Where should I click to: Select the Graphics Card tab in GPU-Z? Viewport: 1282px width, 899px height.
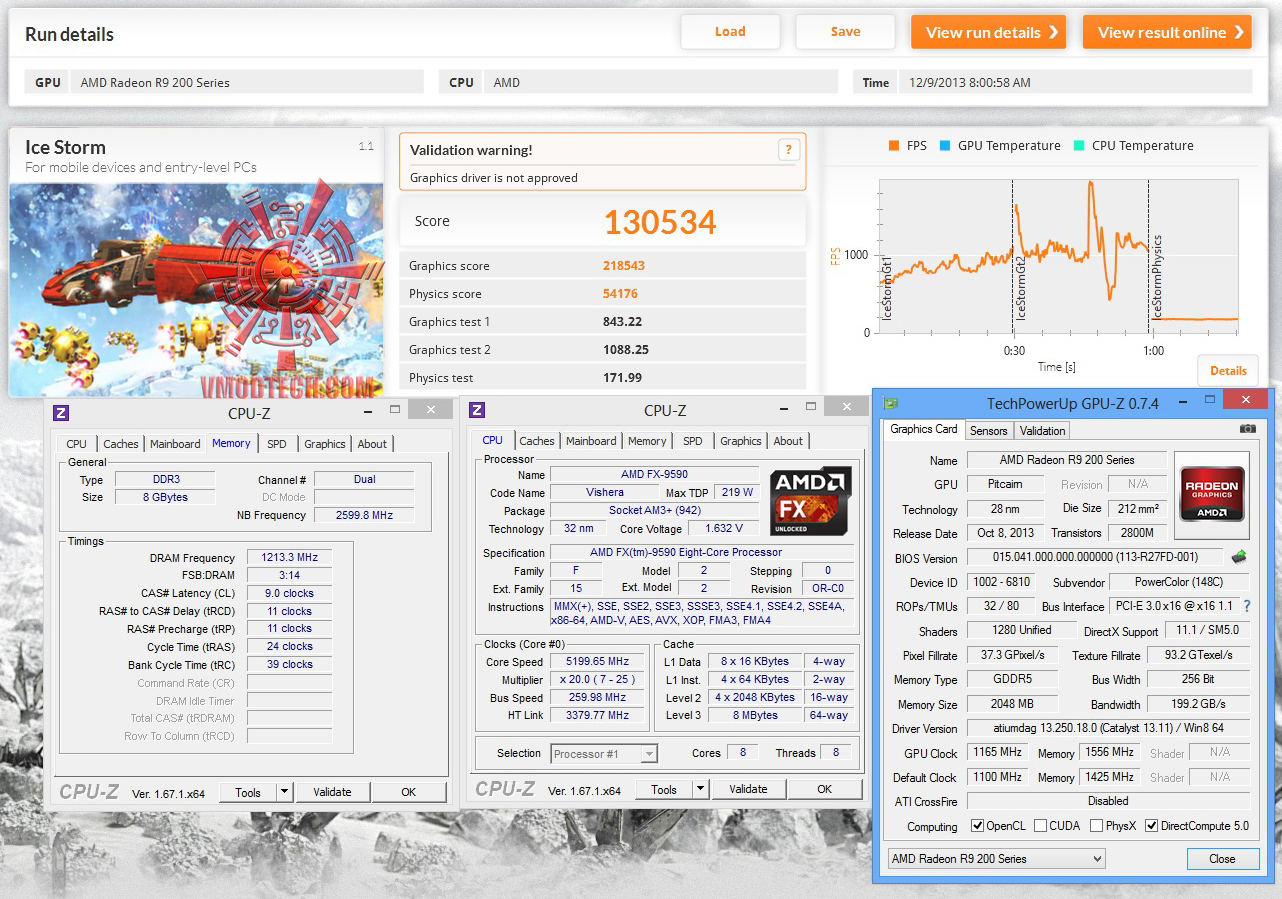[x=924, y=429]
